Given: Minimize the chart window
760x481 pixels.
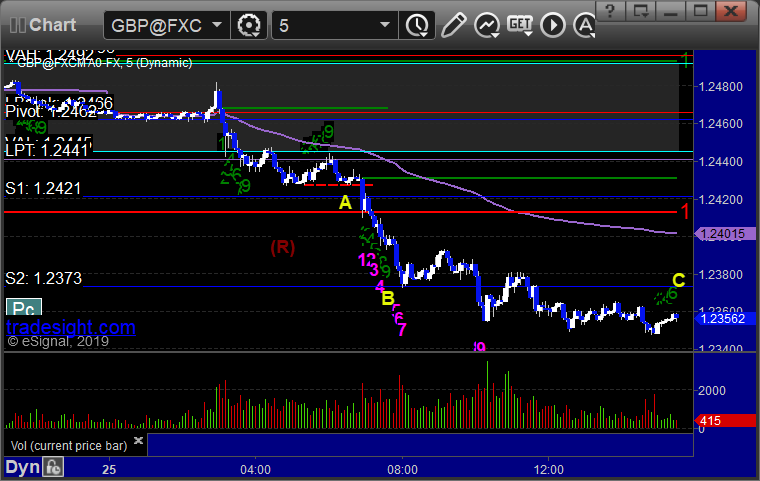Looking at the screenshot, I should [670, 11].
